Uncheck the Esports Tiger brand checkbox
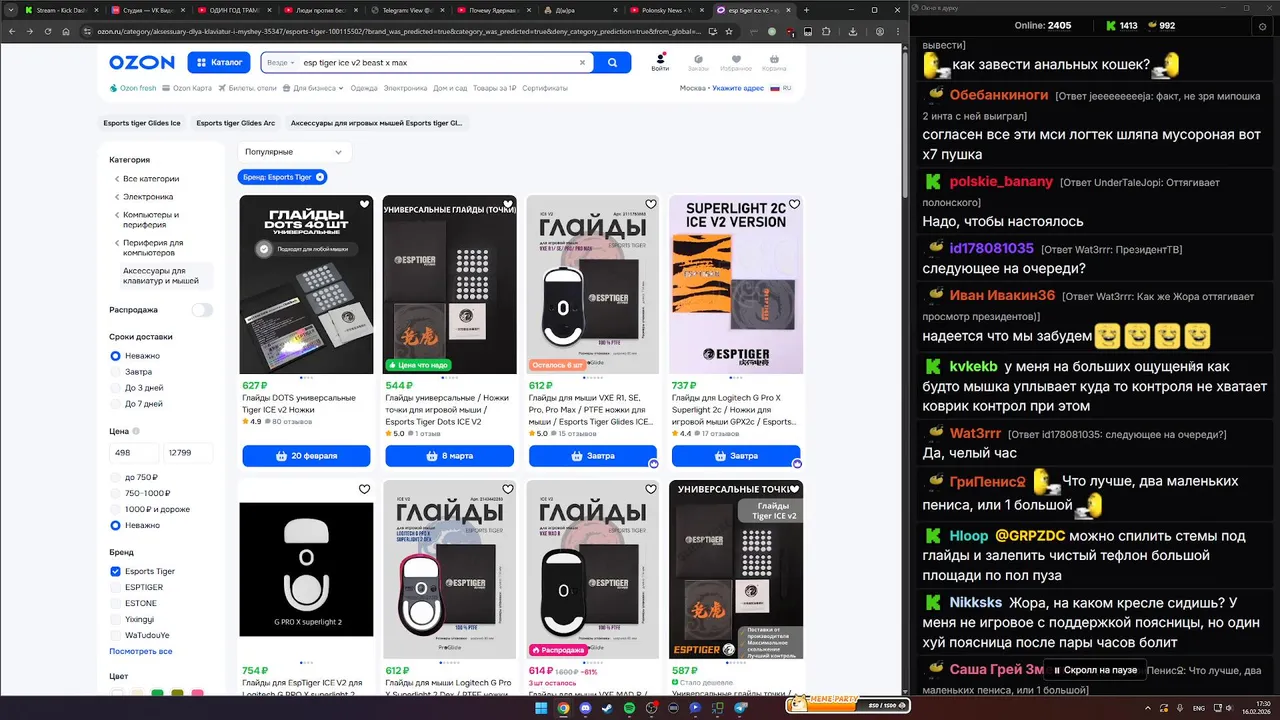Screen dimensions: 1280x720 coord(115,571)
